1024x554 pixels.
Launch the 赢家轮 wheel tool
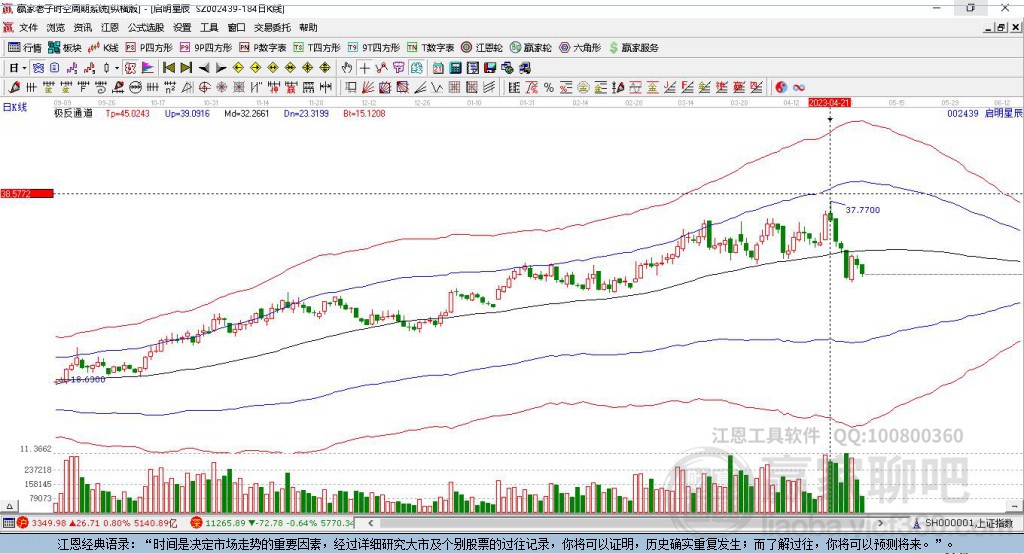click(x=530, y=48)
